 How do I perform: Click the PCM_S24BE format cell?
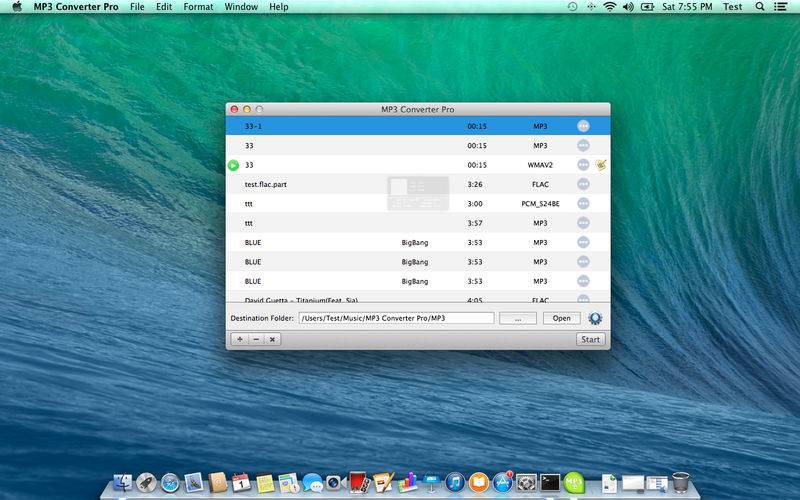pyautogui.click(x=540, y=204)
